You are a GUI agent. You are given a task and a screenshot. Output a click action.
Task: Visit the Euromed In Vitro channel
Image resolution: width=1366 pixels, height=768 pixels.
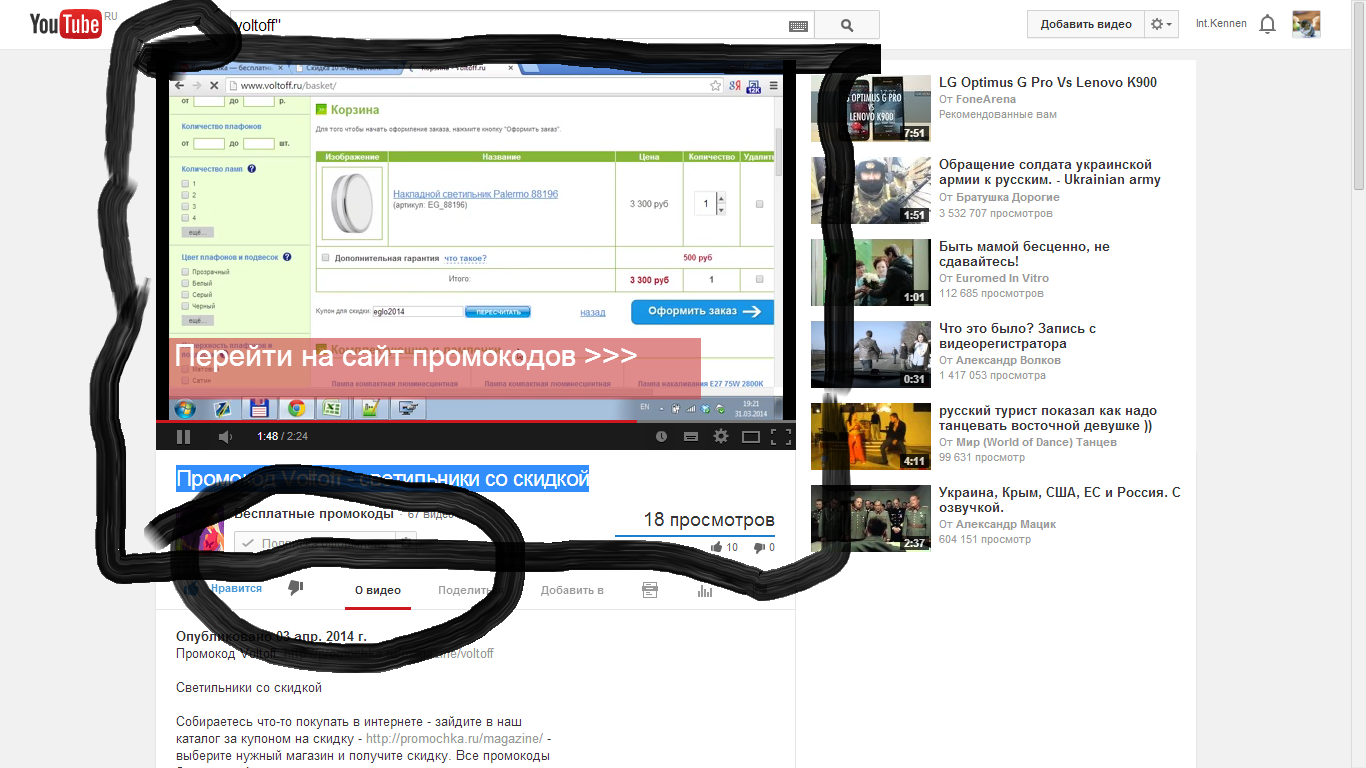(1002, 278)
